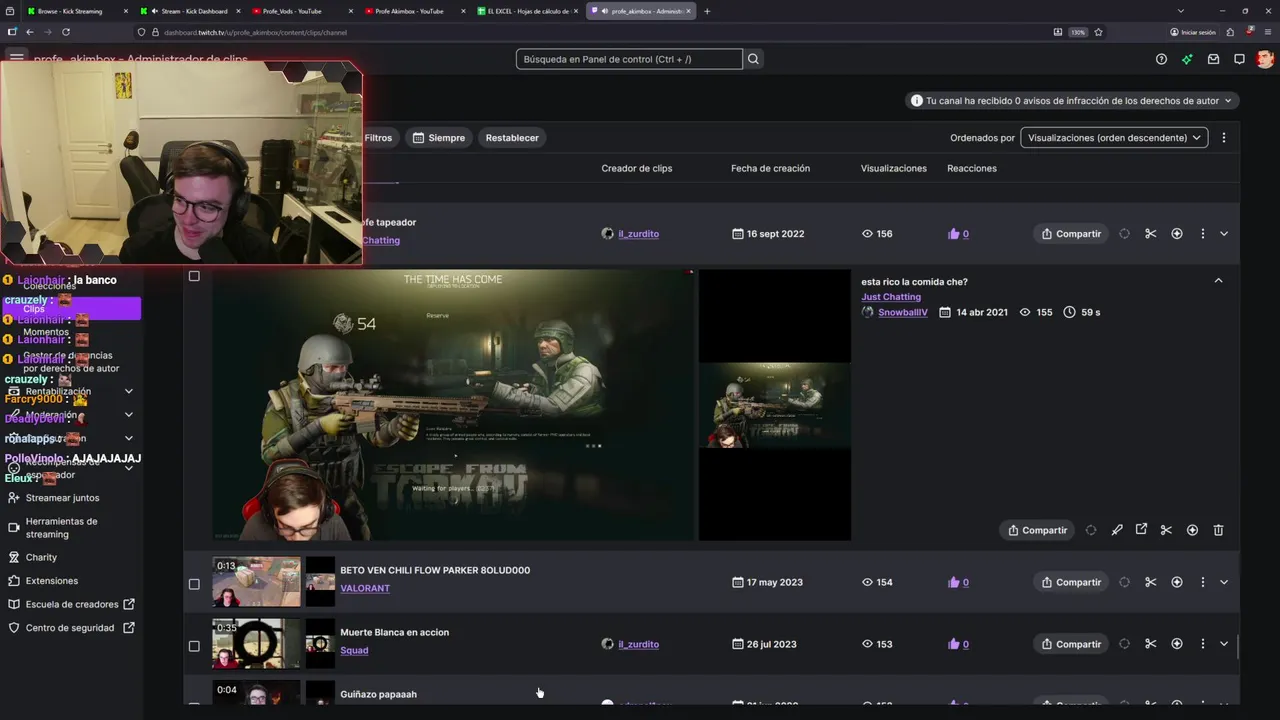Click the sword icon in expanded clip actions
The width and height of the screenshot is (1280, 720).
click(1116, 530)
